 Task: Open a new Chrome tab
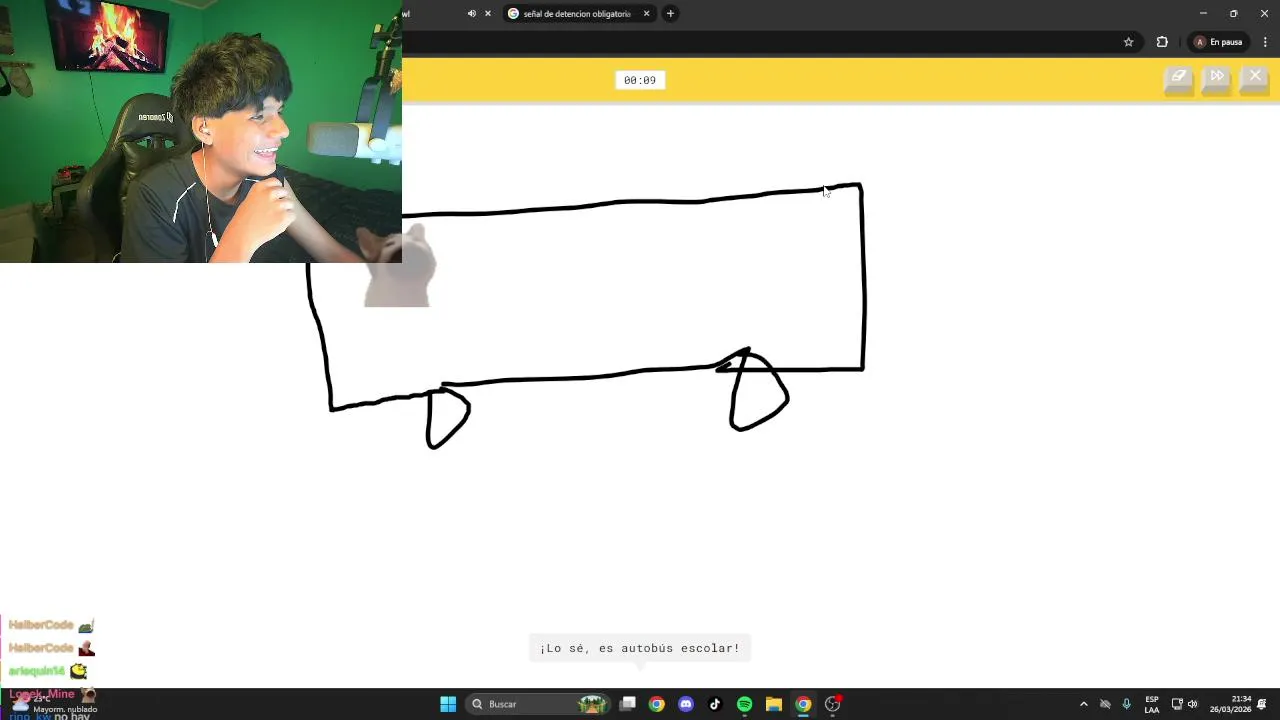pyautogui.click(x=670, y=14)
